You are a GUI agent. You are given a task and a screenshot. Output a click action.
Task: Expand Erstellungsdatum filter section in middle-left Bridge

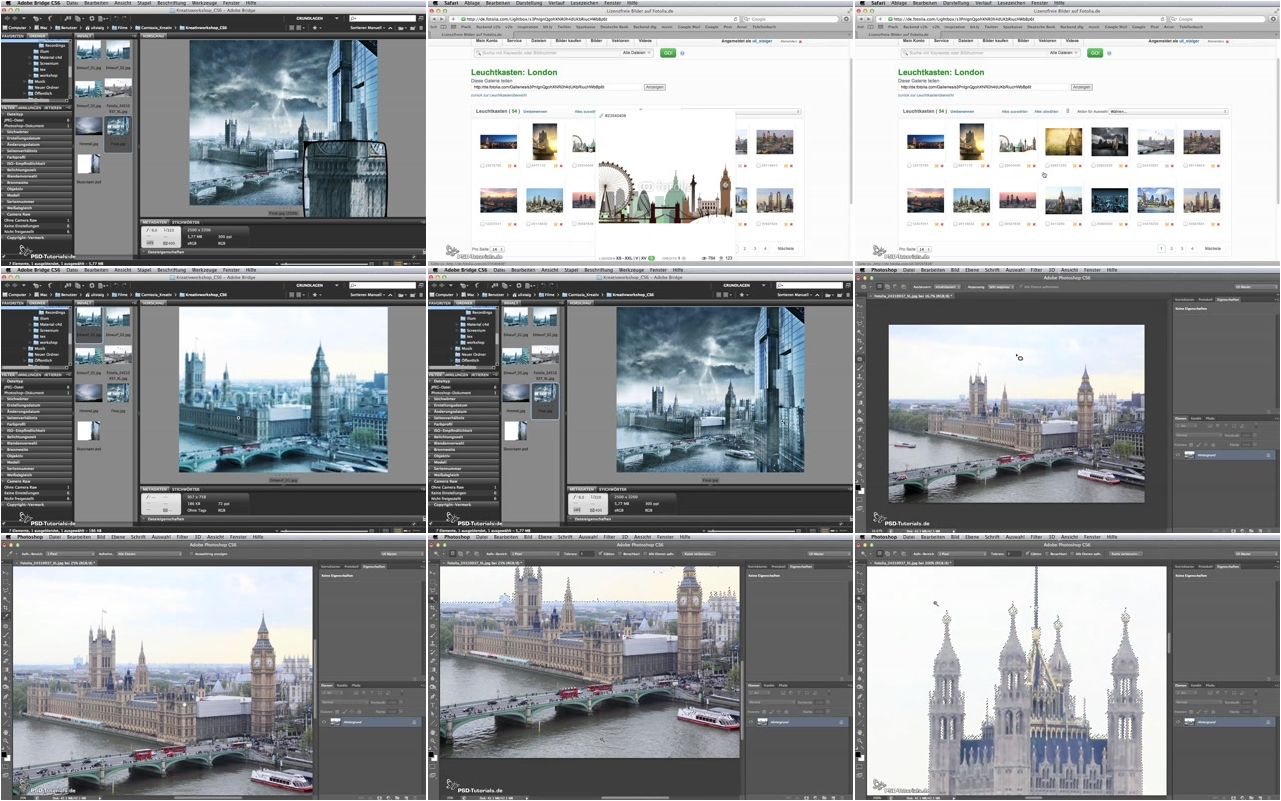pyautogui.click(x=36, y=405)
